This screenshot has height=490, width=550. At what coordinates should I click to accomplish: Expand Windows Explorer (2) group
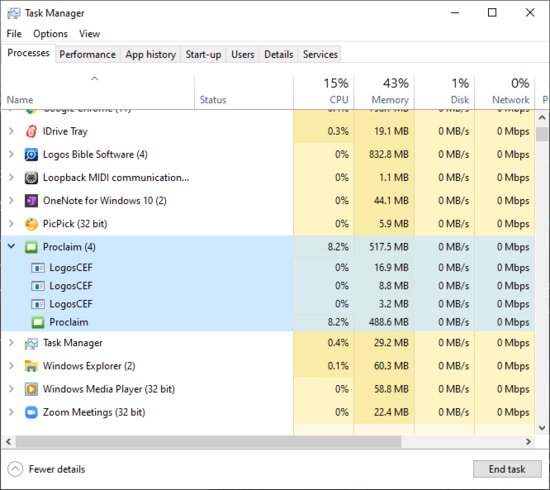pos(11,366)
